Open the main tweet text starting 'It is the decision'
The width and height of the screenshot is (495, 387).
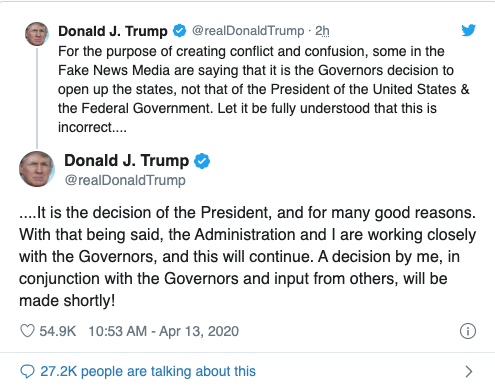(x=247, y=256)
